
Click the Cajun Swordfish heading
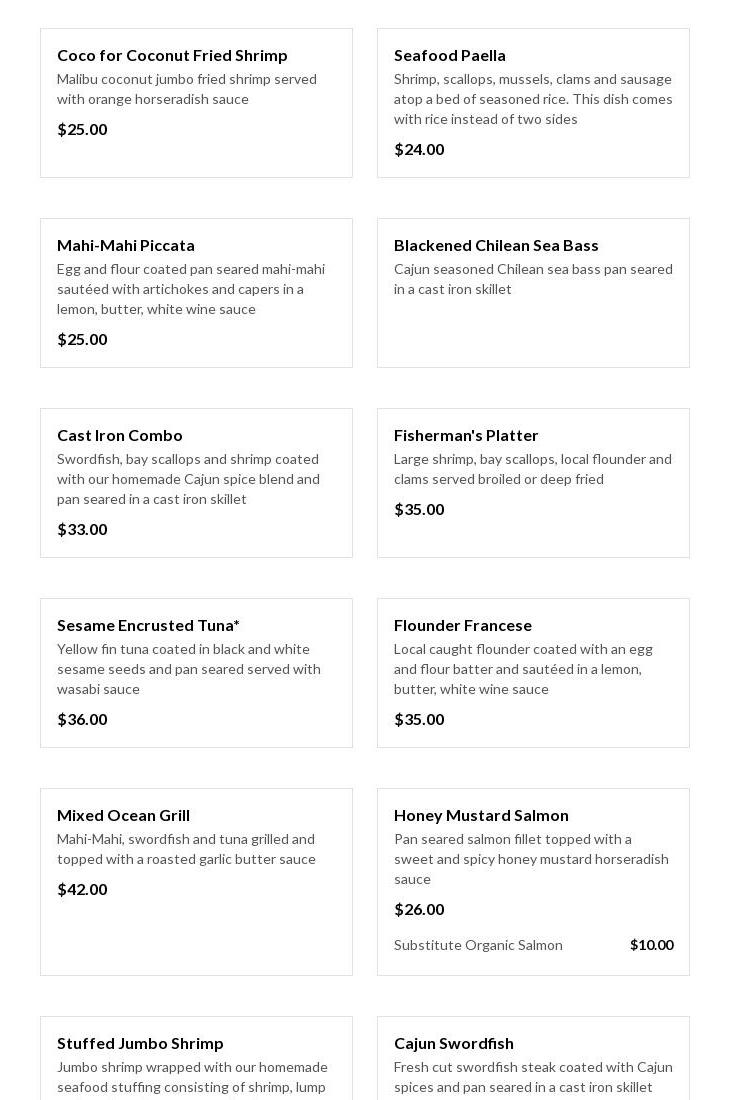click(454, 1043)
